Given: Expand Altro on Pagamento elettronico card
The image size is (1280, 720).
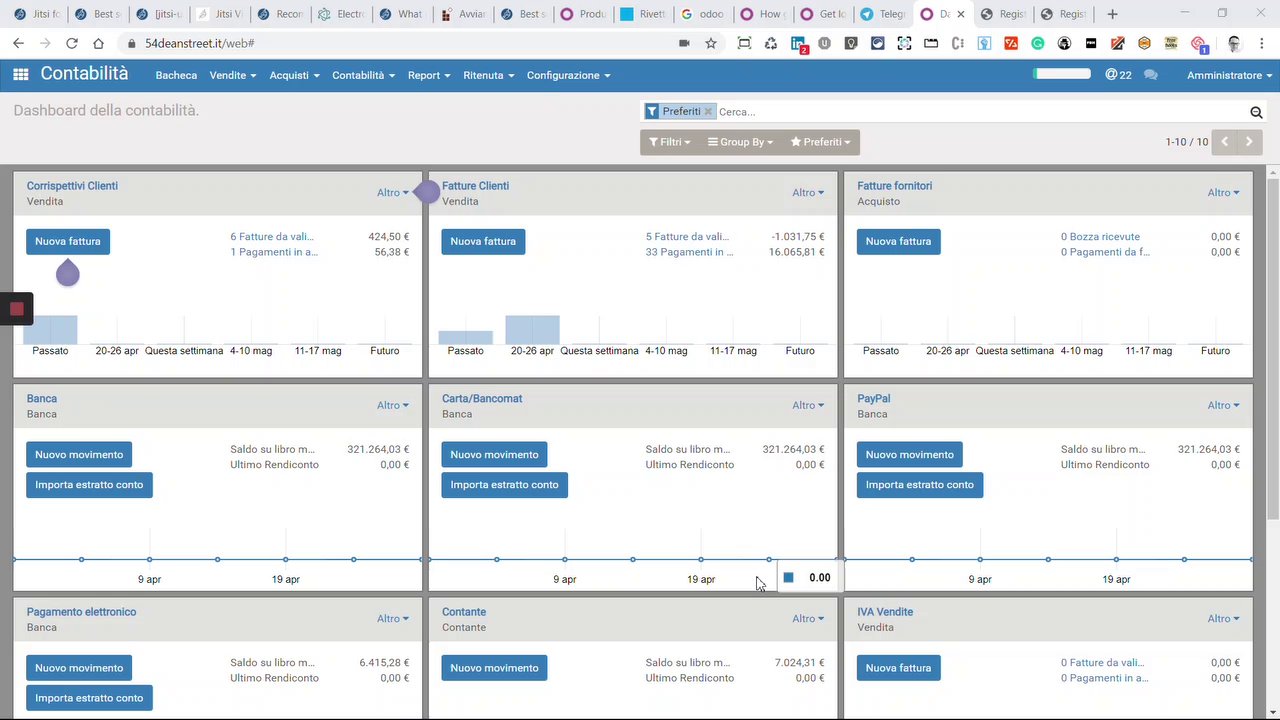Looking at the screenshot, I should 393,618.
